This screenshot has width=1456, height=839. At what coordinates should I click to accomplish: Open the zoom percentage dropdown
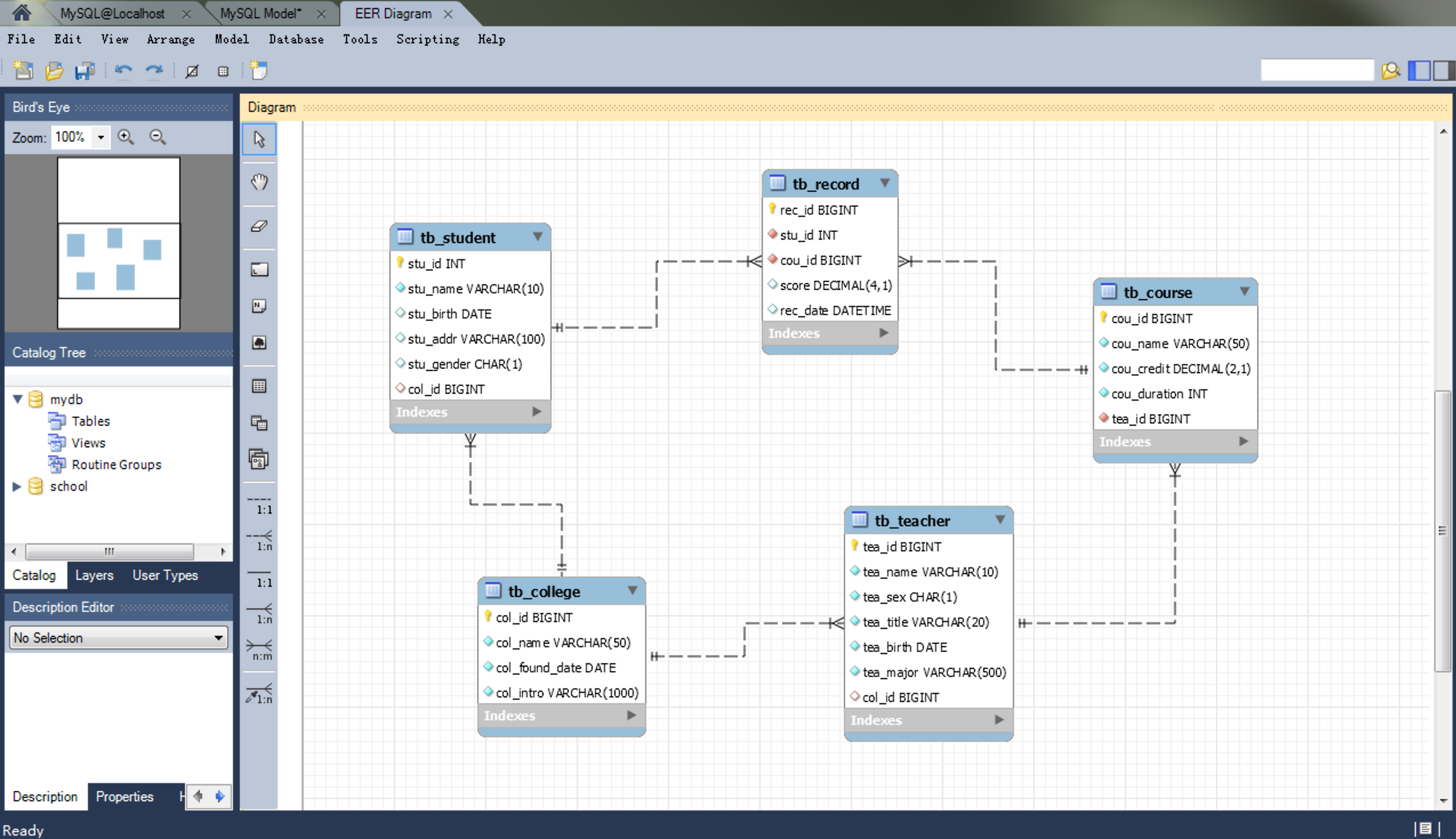(x=101, y=137)
